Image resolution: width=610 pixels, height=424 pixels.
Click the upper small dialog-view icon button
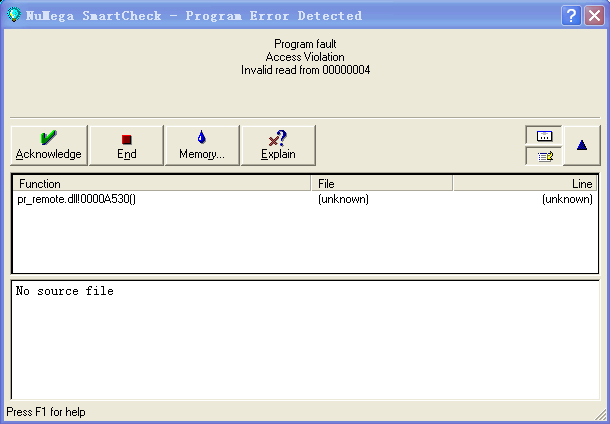point(544,136)
